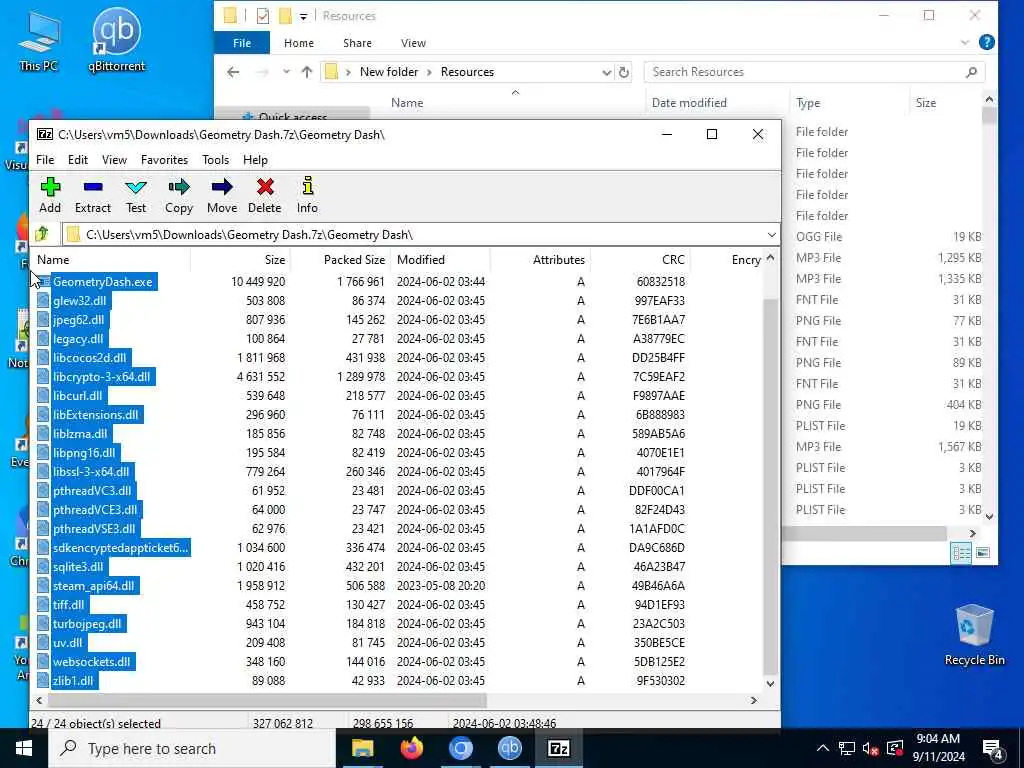The width and height of the screenshot is (1024, 768).
Task: Open the Help menu in 7-Zip
Action: point(255,160)
